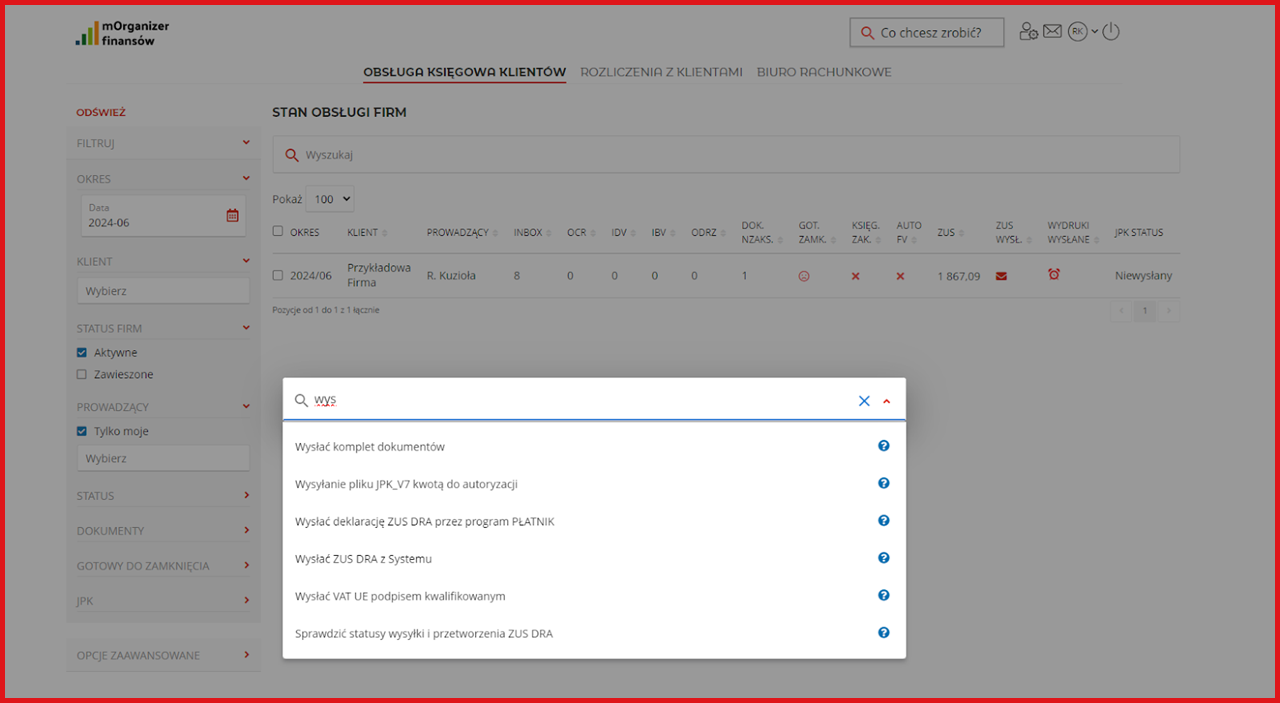
Task: Tick the select-all checkbox in table header
Action: (x=278, y=231)
